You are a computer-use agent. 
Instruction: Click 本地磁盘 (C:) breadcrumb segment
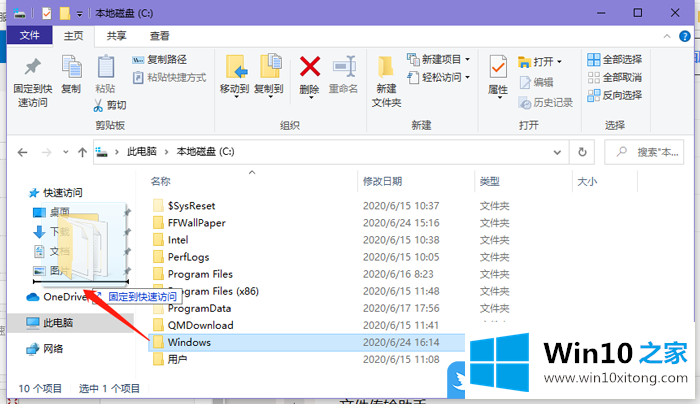click(205, 152)
